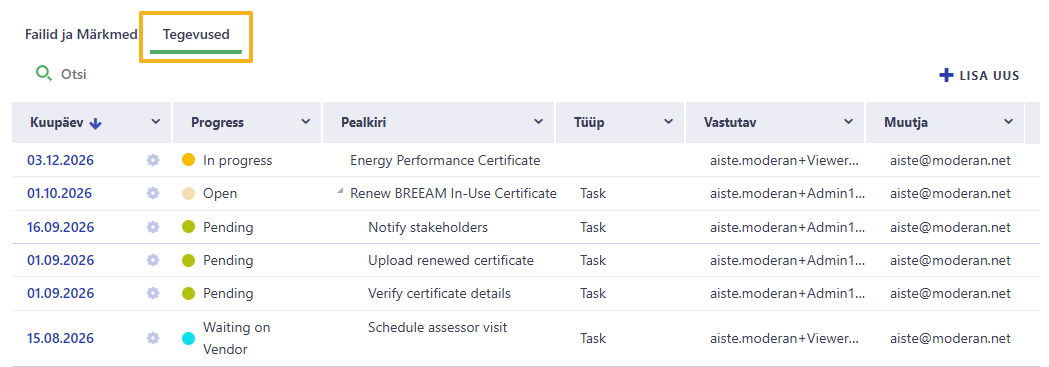Image resolution: width=1049 pixels, height=367 pixels.
Task: Open the gear icon for 01.10.2026 row
Action: click(x=153, y=193)
